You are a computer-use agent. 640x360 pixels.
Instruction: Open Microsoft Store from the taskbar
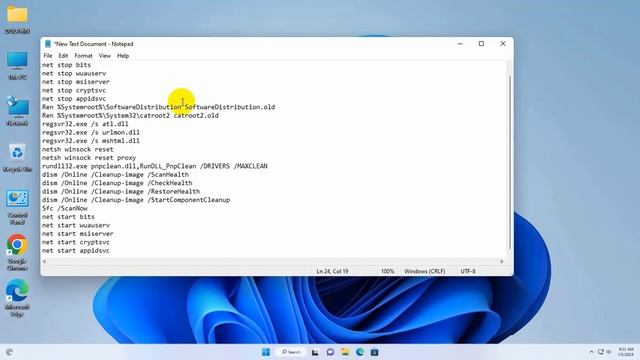coord(374,352)
